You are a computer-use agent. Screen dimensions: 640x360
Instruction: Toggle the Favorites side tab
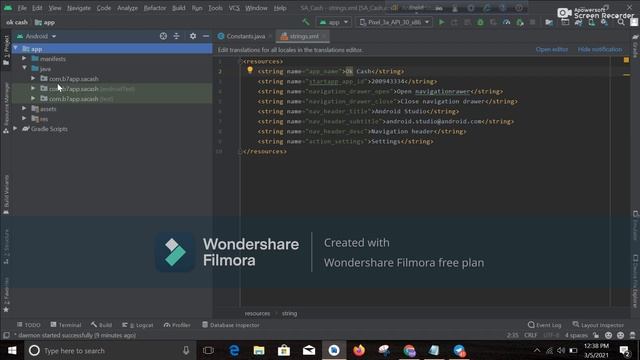[6, 295]
